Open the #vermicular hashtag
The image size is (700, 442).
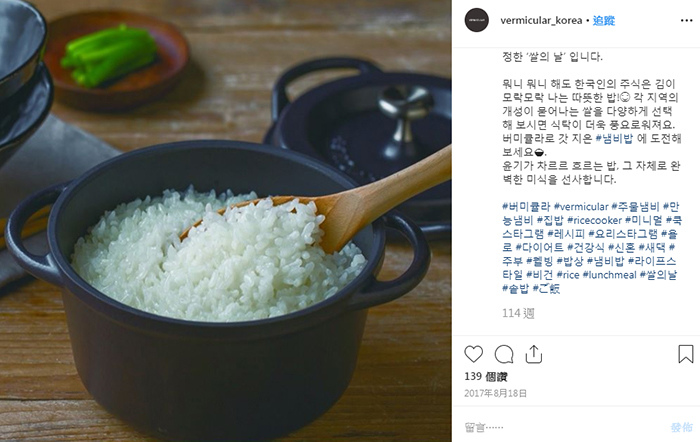pos(581,207)
